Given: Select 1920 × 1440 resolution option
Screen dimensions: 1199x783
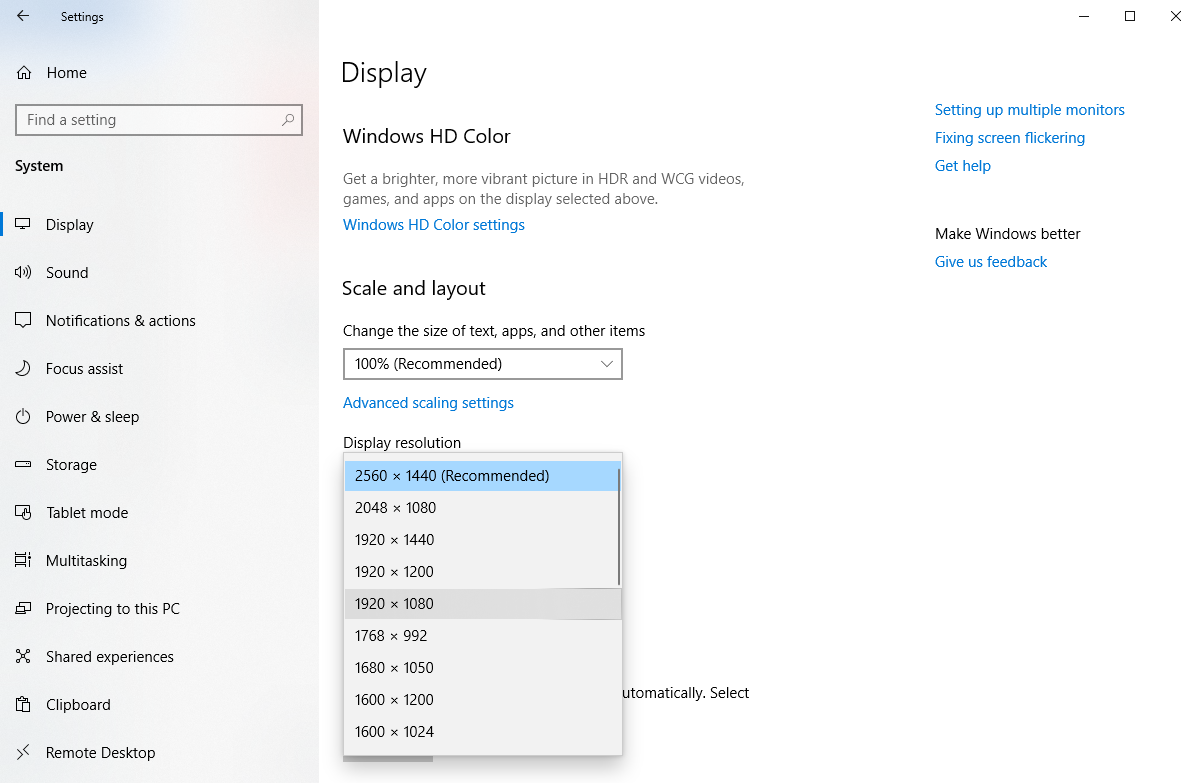Looking at the screenshot, I should [483, 540].
